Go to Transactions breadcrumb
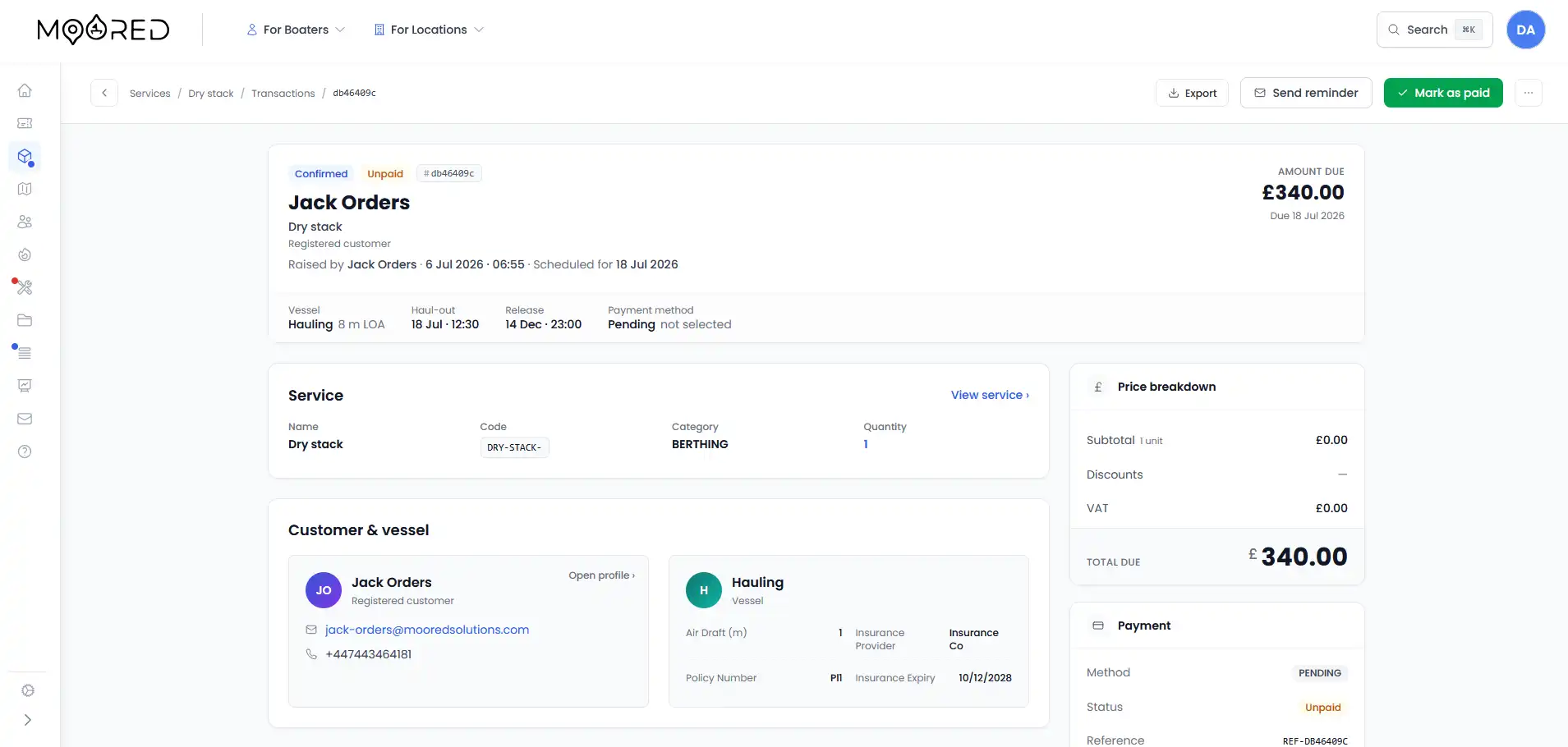The height and width of the screenshot is (747, 1568). (283, 94)
